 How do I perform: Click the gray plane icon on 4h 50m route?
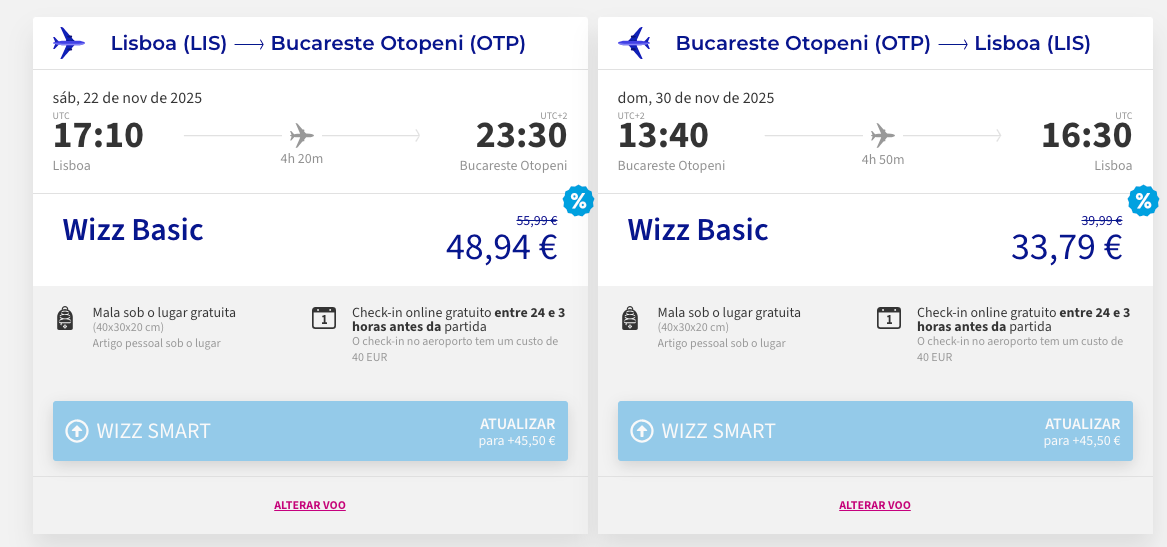pyautogui.click(x=882, y=134)
